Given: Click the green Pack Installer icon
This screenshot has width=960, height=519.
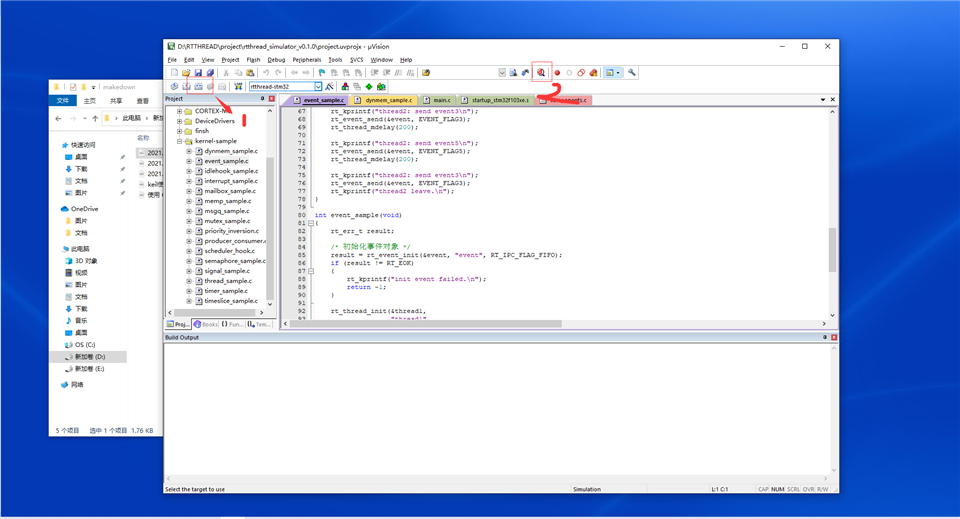Looking at the screenshot, I should [381, 86].
